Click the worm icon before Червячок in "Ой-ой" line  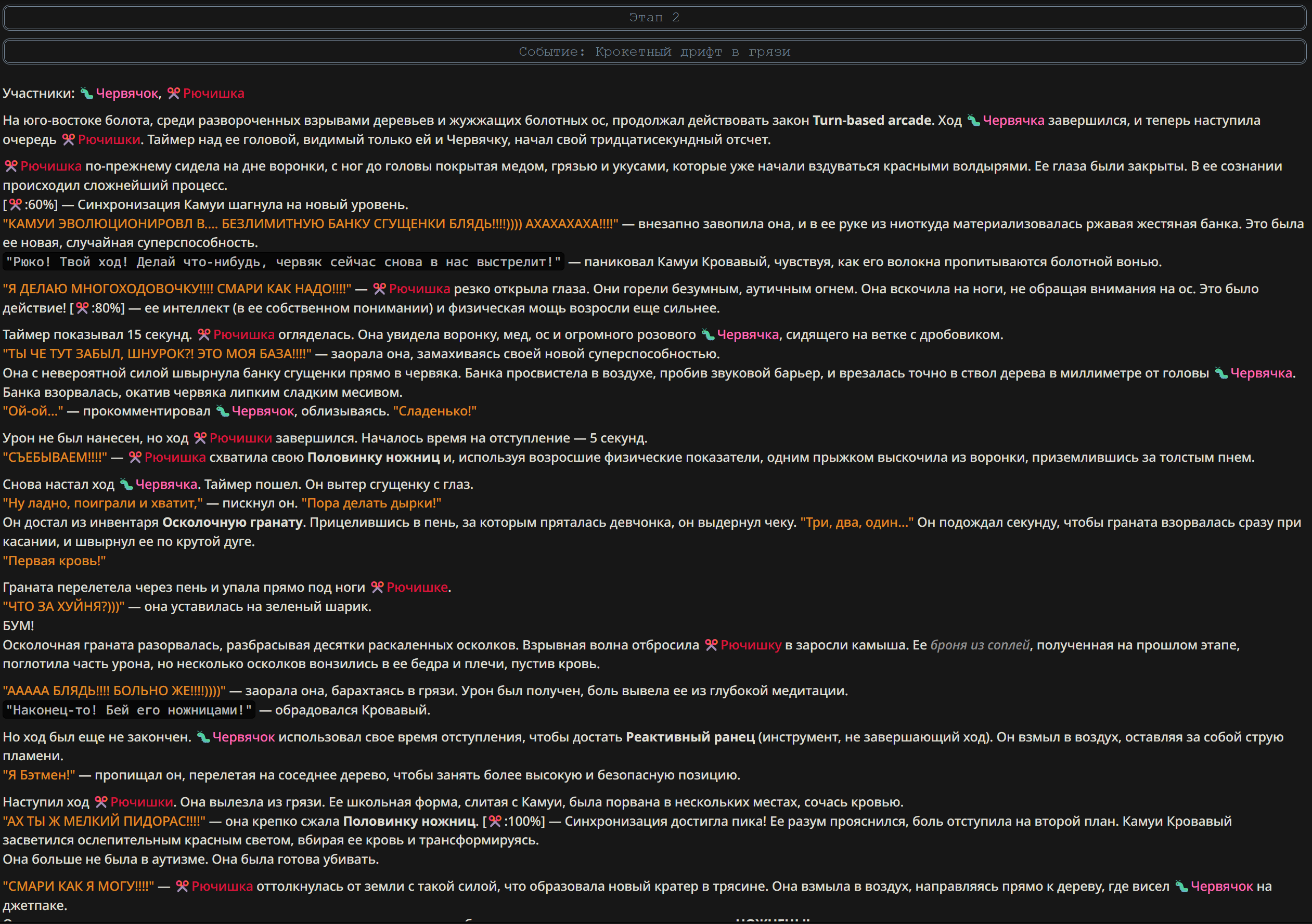(x=222, y=411)
